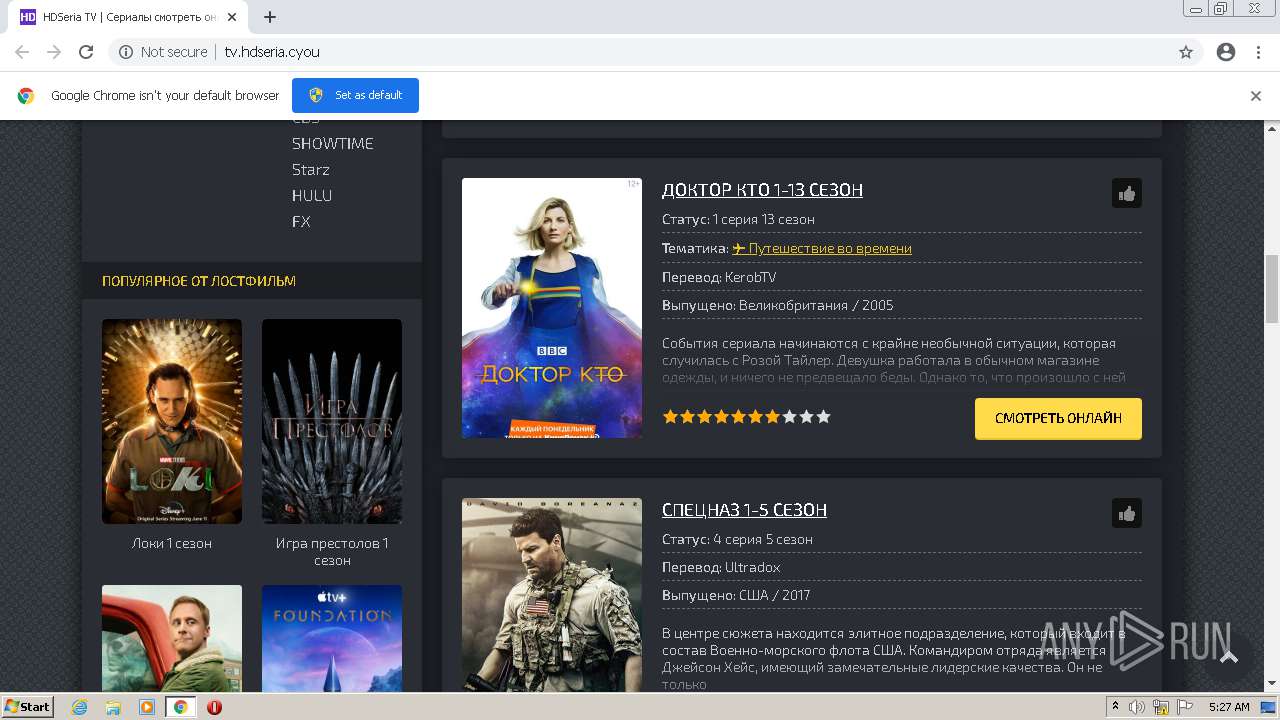Open the Windows Start menu
Image resolution: width=1280 pixels, height=720 pixels.
coord(27,707)
